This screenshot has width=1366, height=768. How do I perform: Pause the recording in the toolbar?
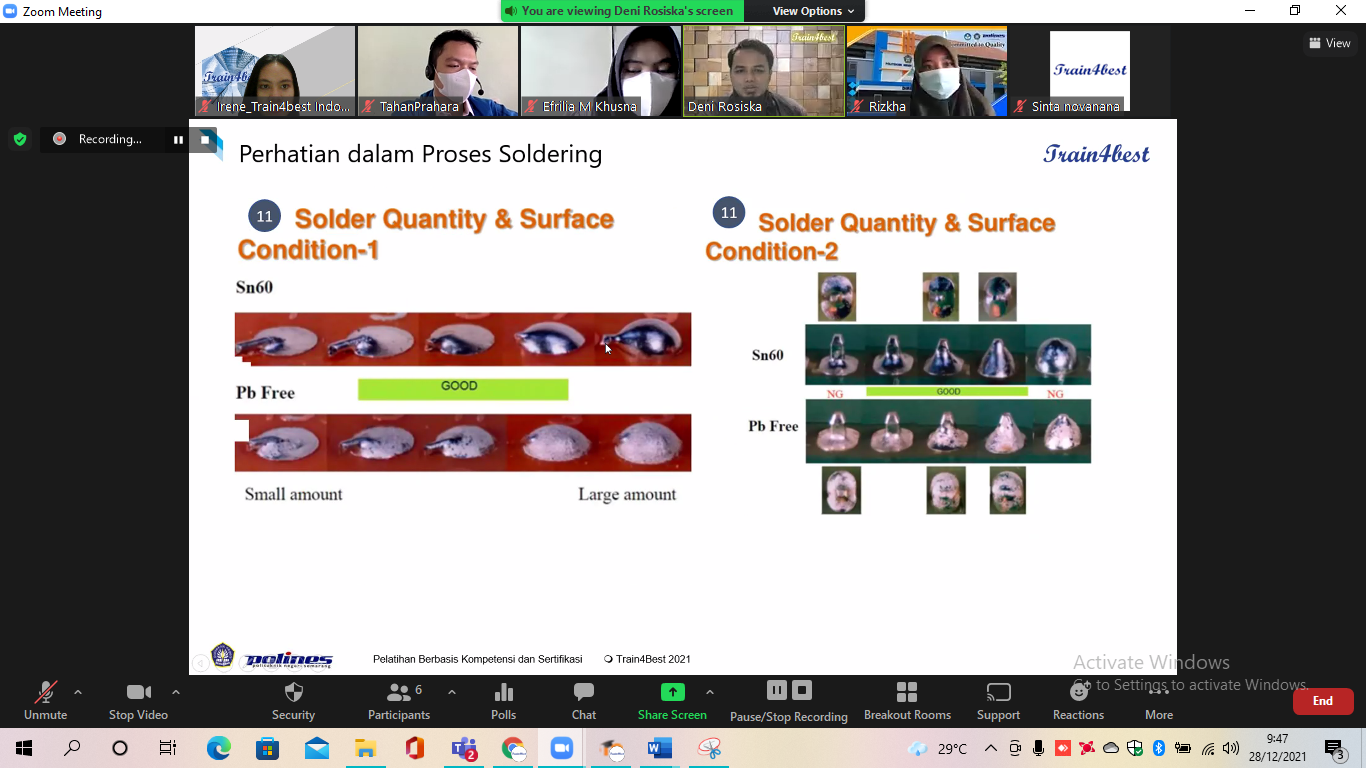pos(776,690)
